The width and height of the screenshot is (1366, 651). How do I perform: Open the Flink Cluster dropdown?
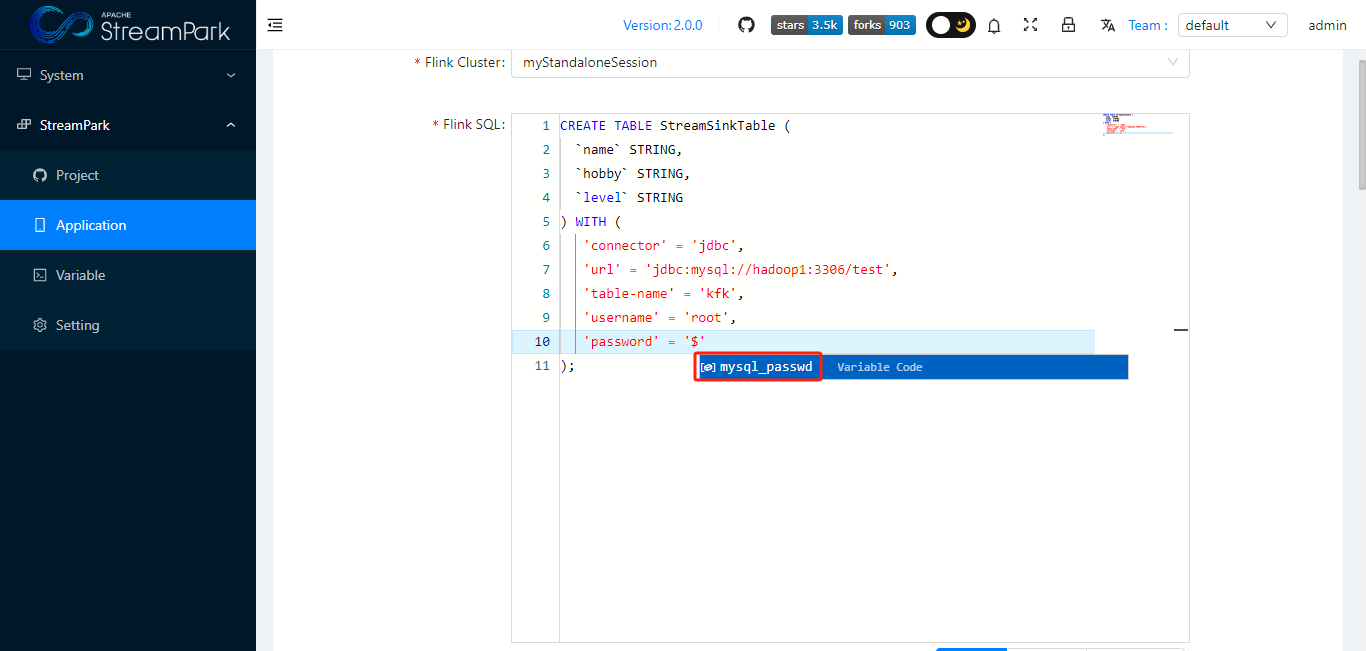850,62
